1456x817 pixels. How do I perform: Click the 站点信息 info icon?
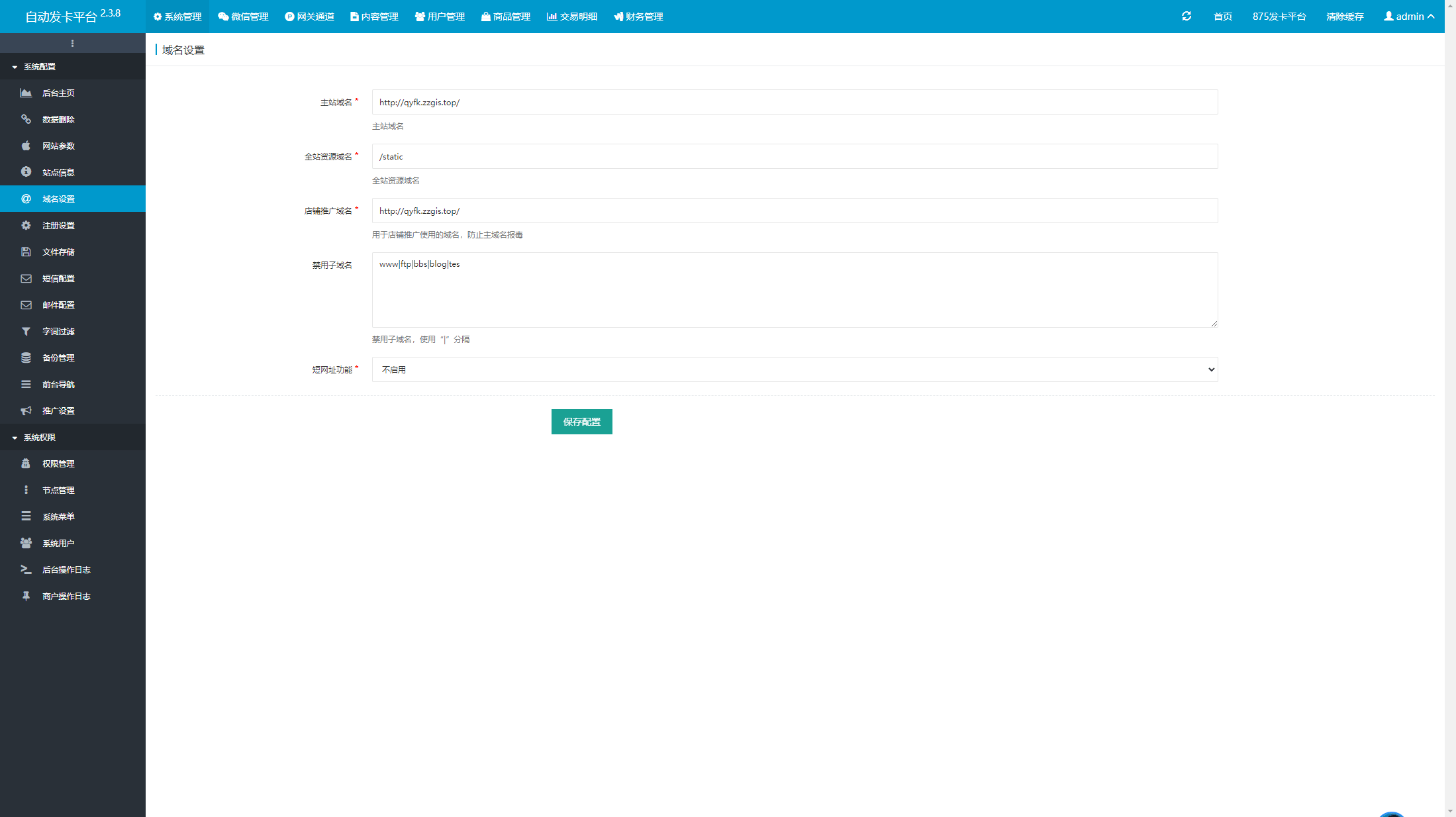26,172
